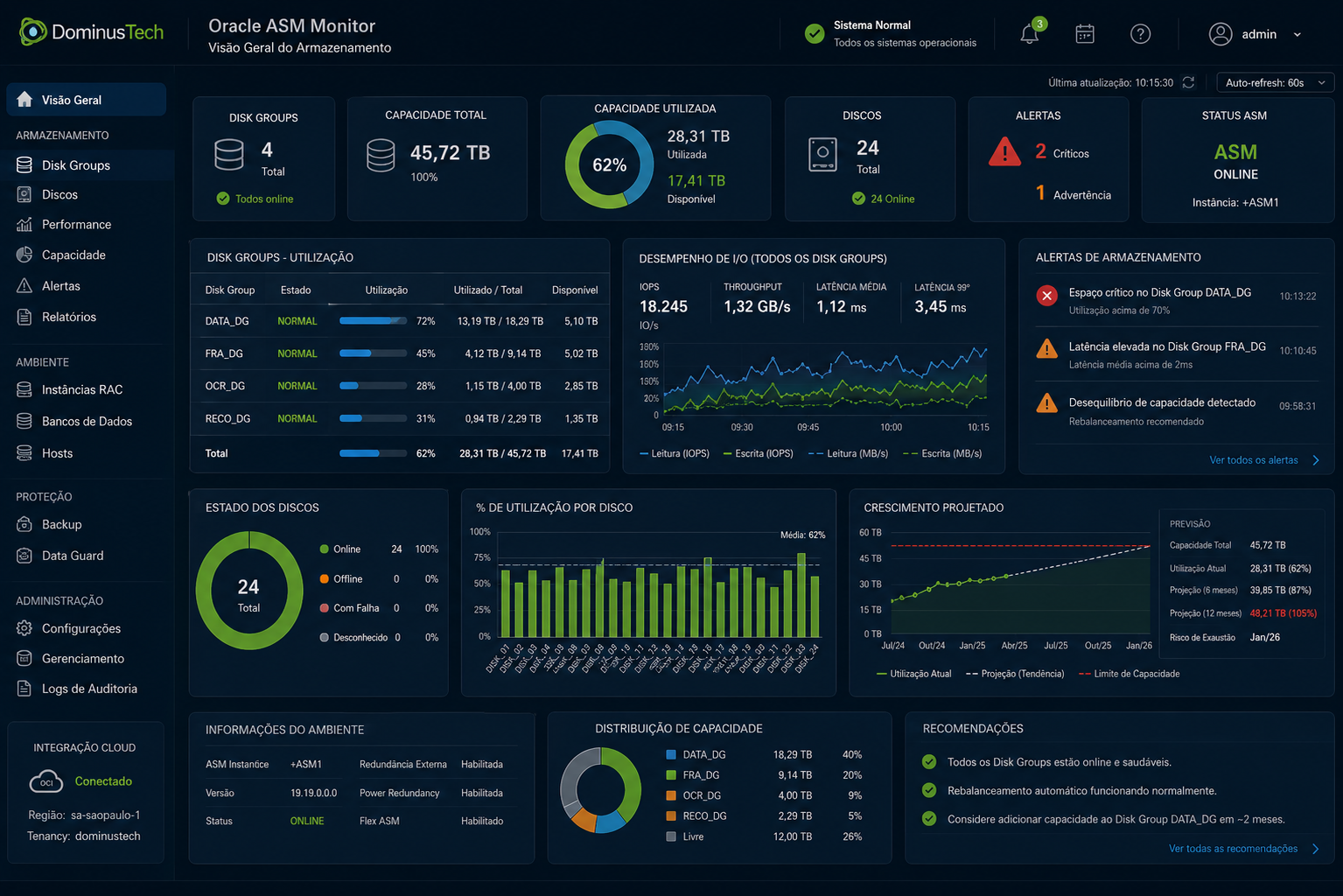Click the "Limite de Capacidade" legend entry
Image resolution: width=1343 pixels, height=896 pixels.
1130,674
